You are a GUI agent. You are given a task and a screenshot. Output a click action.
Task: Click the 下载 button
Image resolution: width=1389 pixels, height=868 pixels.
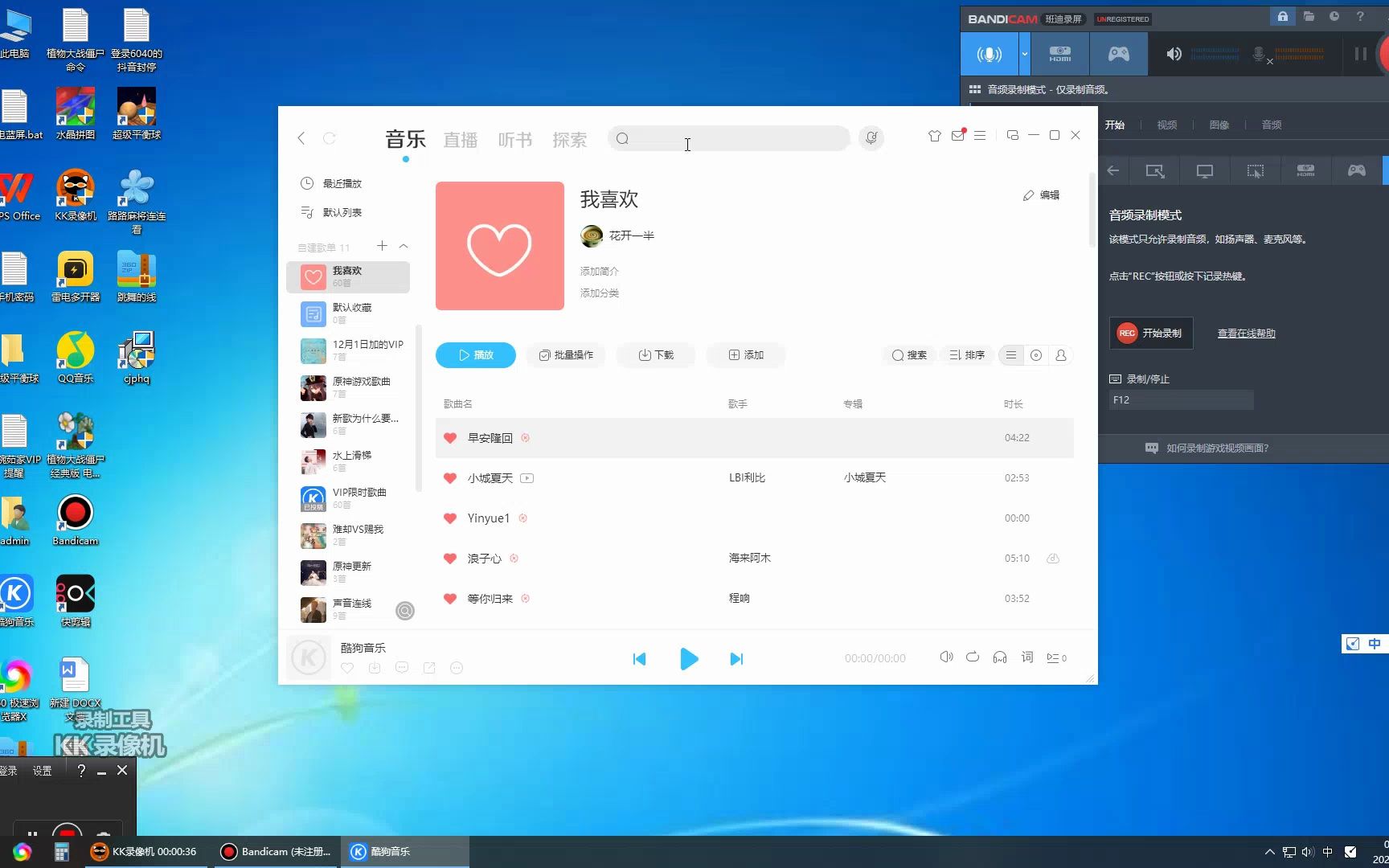click(x=656, y=355)
